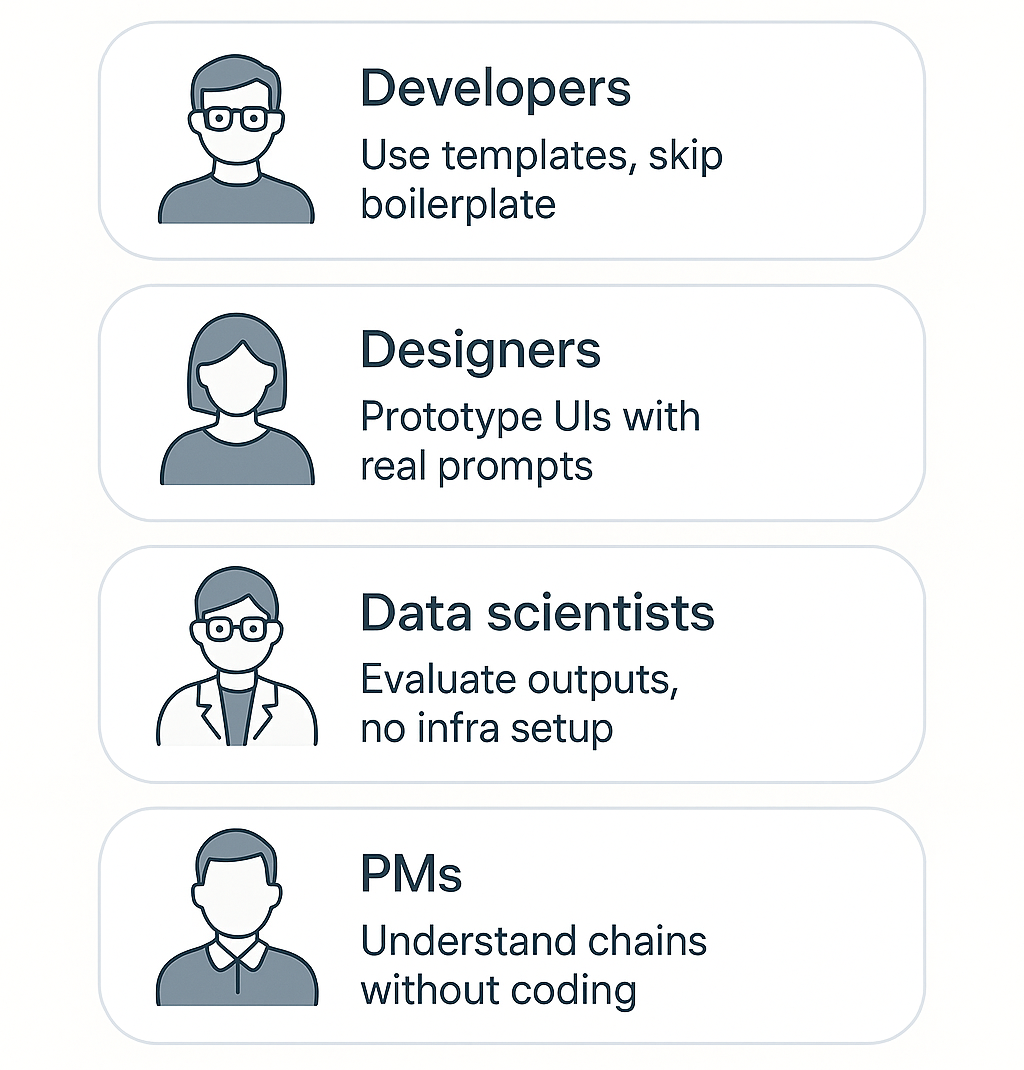
Task: Click the "Evaluate outputs, no infra setup" text
Action: (x=519, y=704)
